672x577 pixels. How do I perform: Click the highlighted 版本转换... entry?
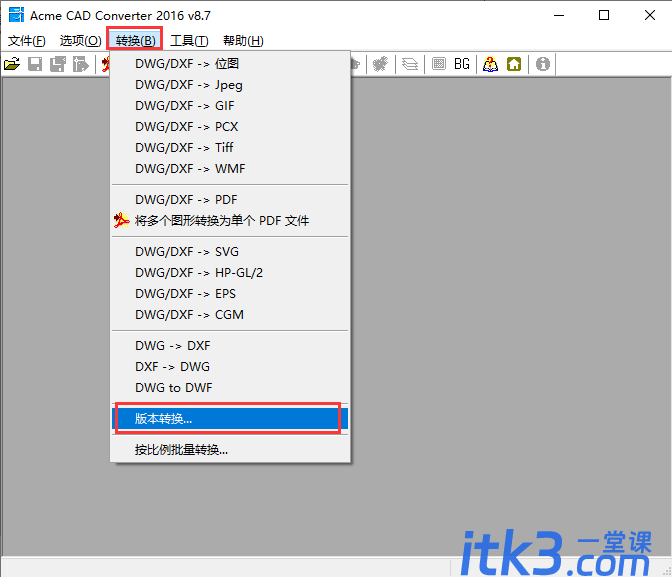point(230,419)
